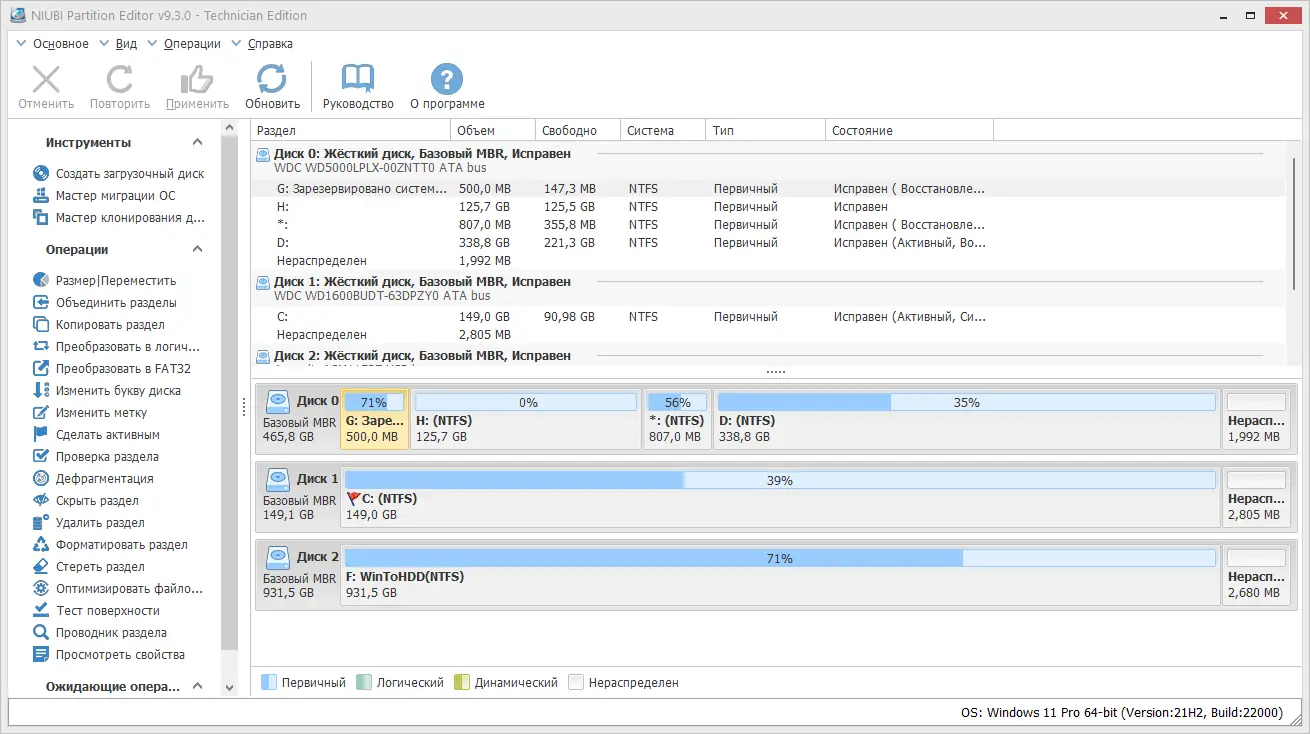This screenshot has width=1310, height=734.
Task: Open the Вид menu
Action: click(x=126, y=43)
